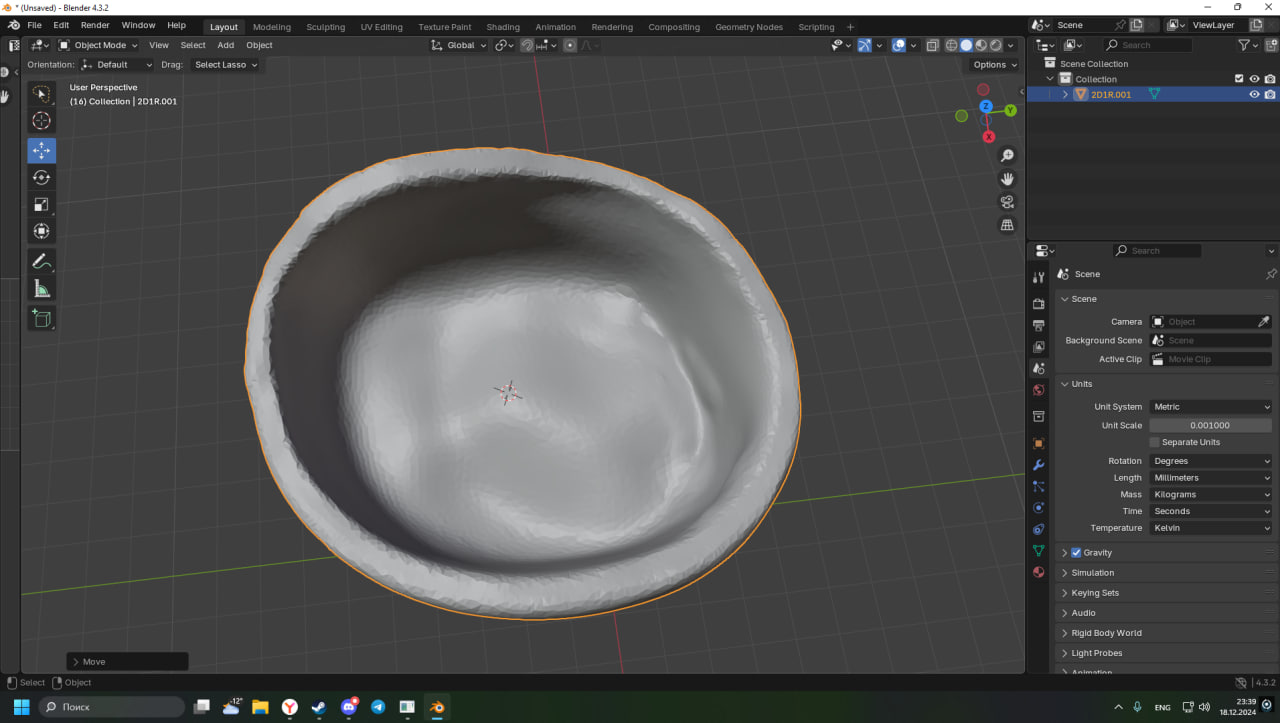
Task: Hide 2D1R.001 object using eye icon
Action: [x=1254, y=95]
